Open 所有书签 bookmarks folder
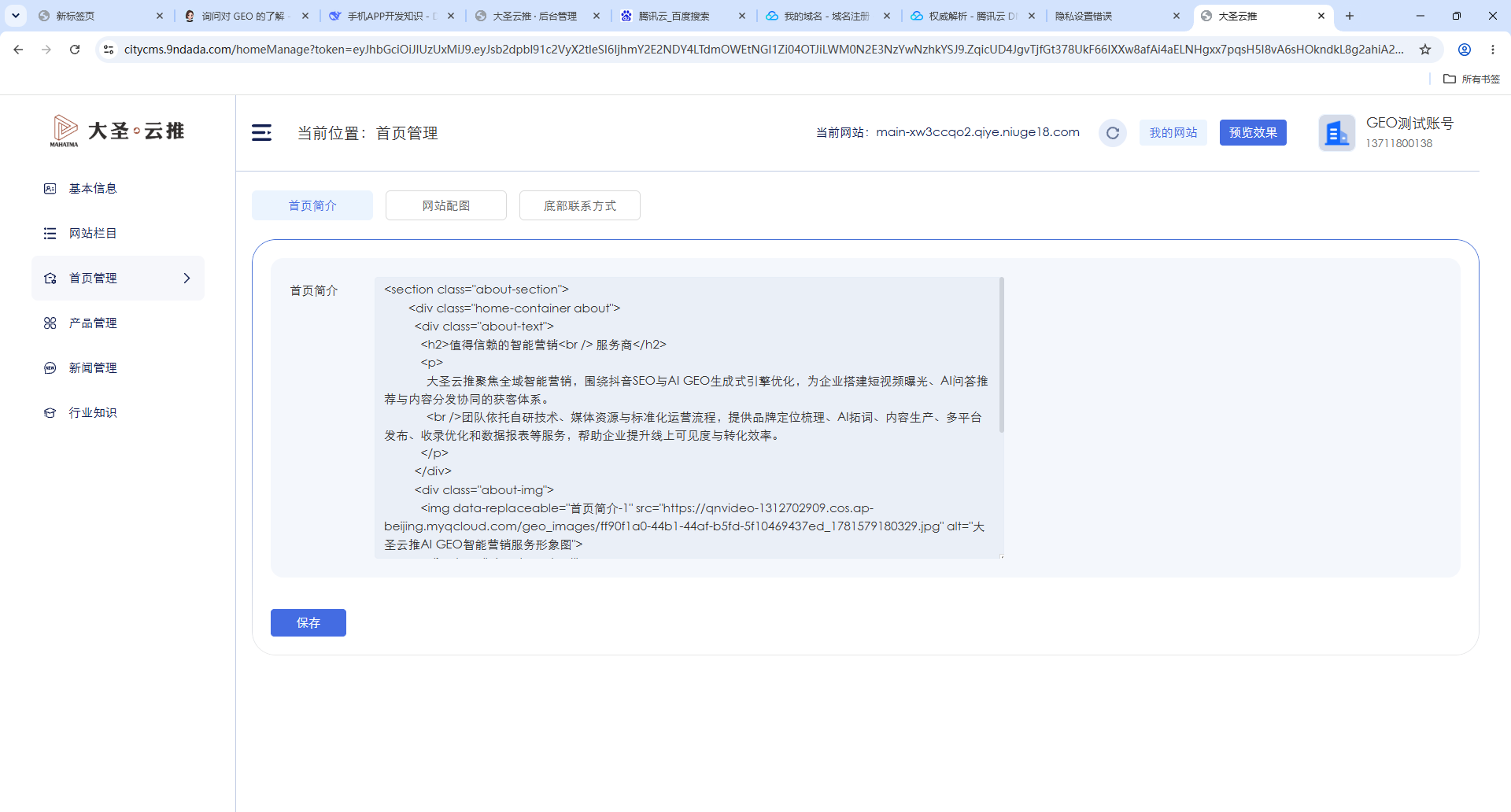The image size is (1511, 812). pyautogui.click(x=1472, y=79)
